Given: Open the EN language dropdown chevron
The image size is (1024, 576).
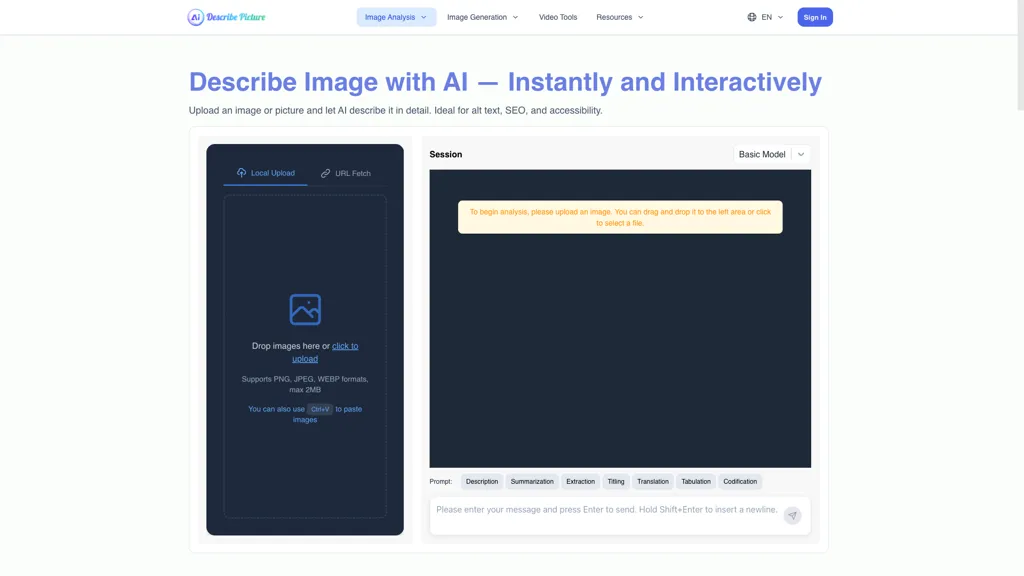Looking at the screenshot, I should point(780,17).
